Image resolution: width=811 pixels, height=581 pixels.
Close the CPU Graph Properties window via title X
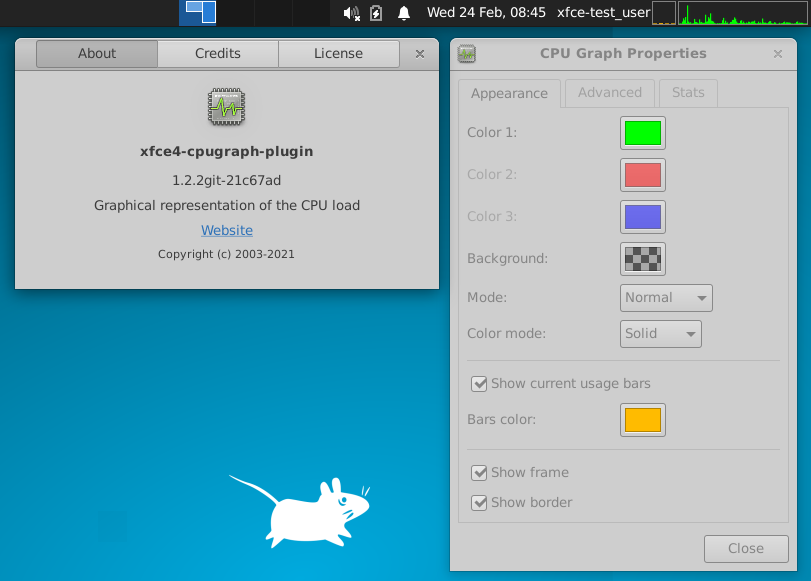(778, 54)
